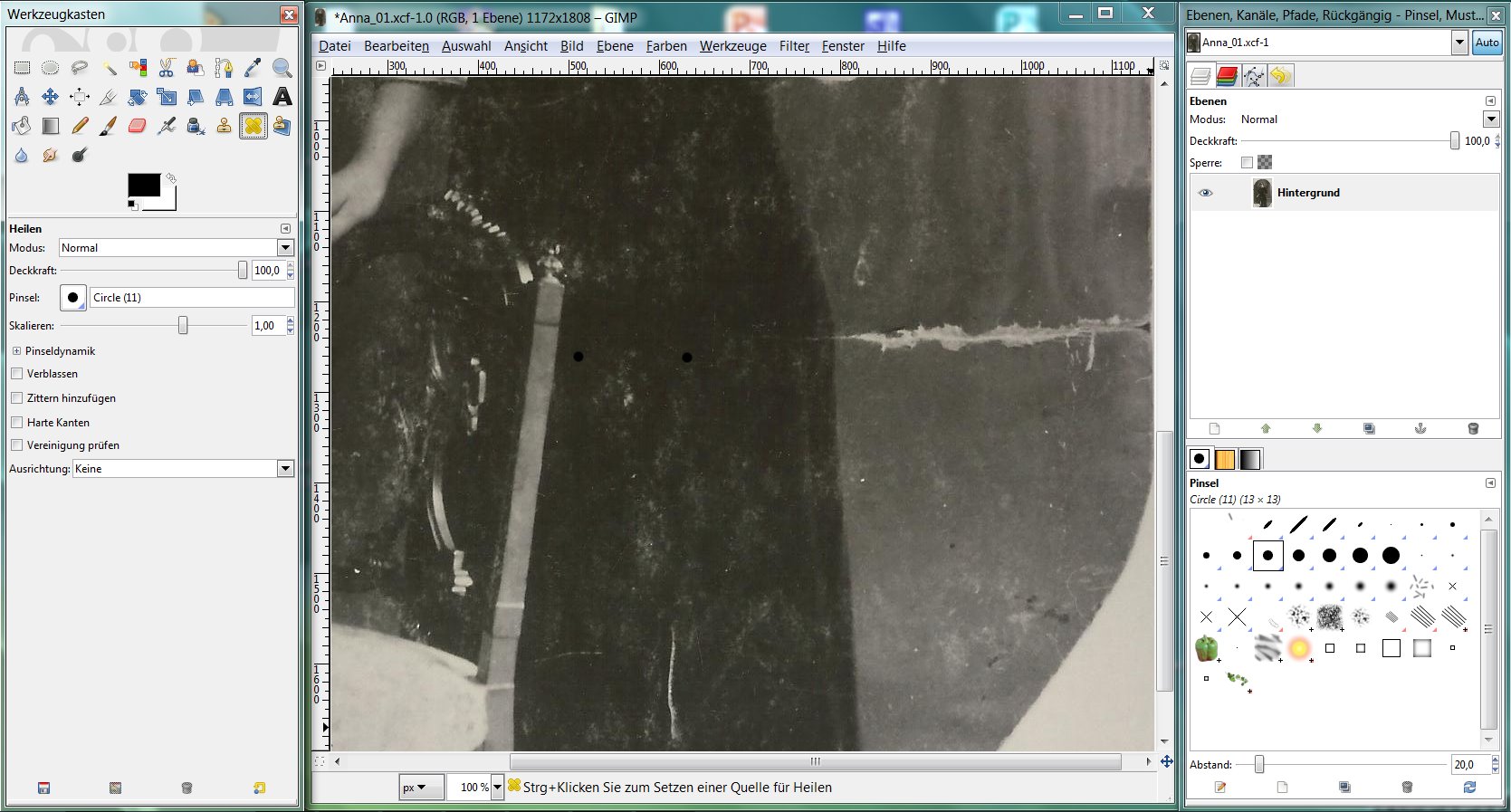Pick the Clone stamp tool

[224, 126]
